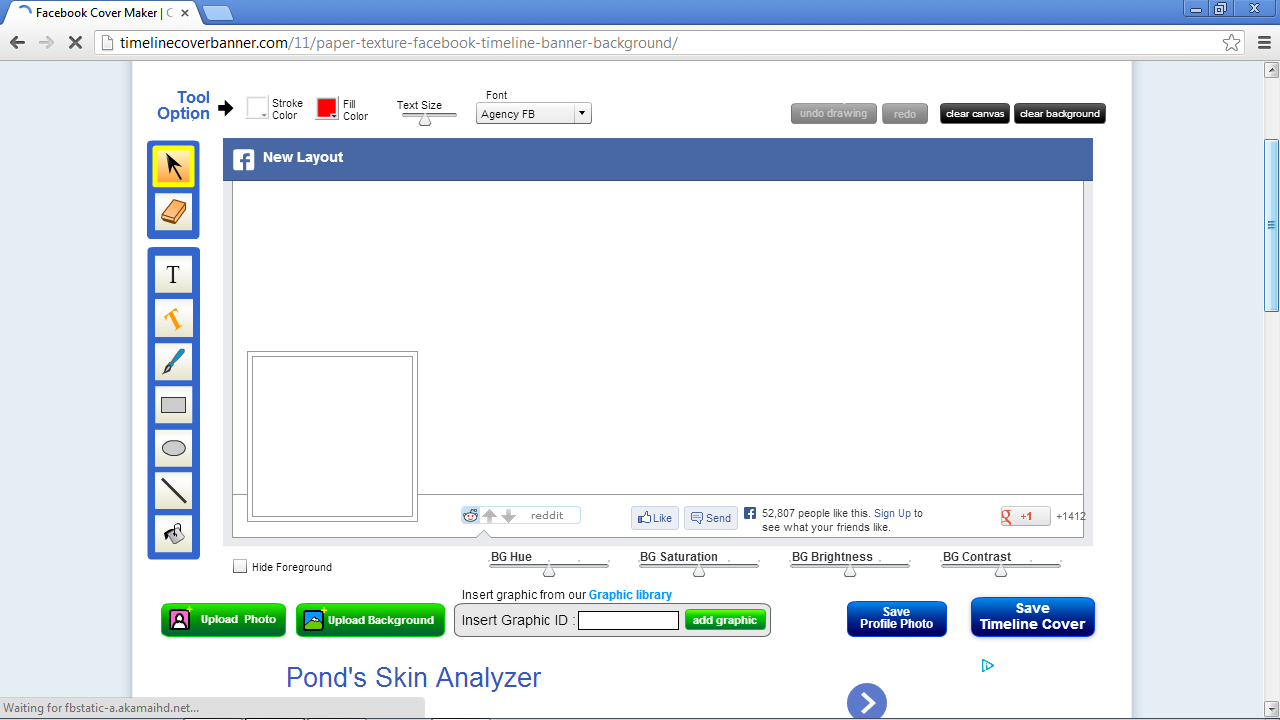Image resolution: width=1280 pixels, height=720 pixels.
Task: Click the Google +1 button
Action: 1026,516
